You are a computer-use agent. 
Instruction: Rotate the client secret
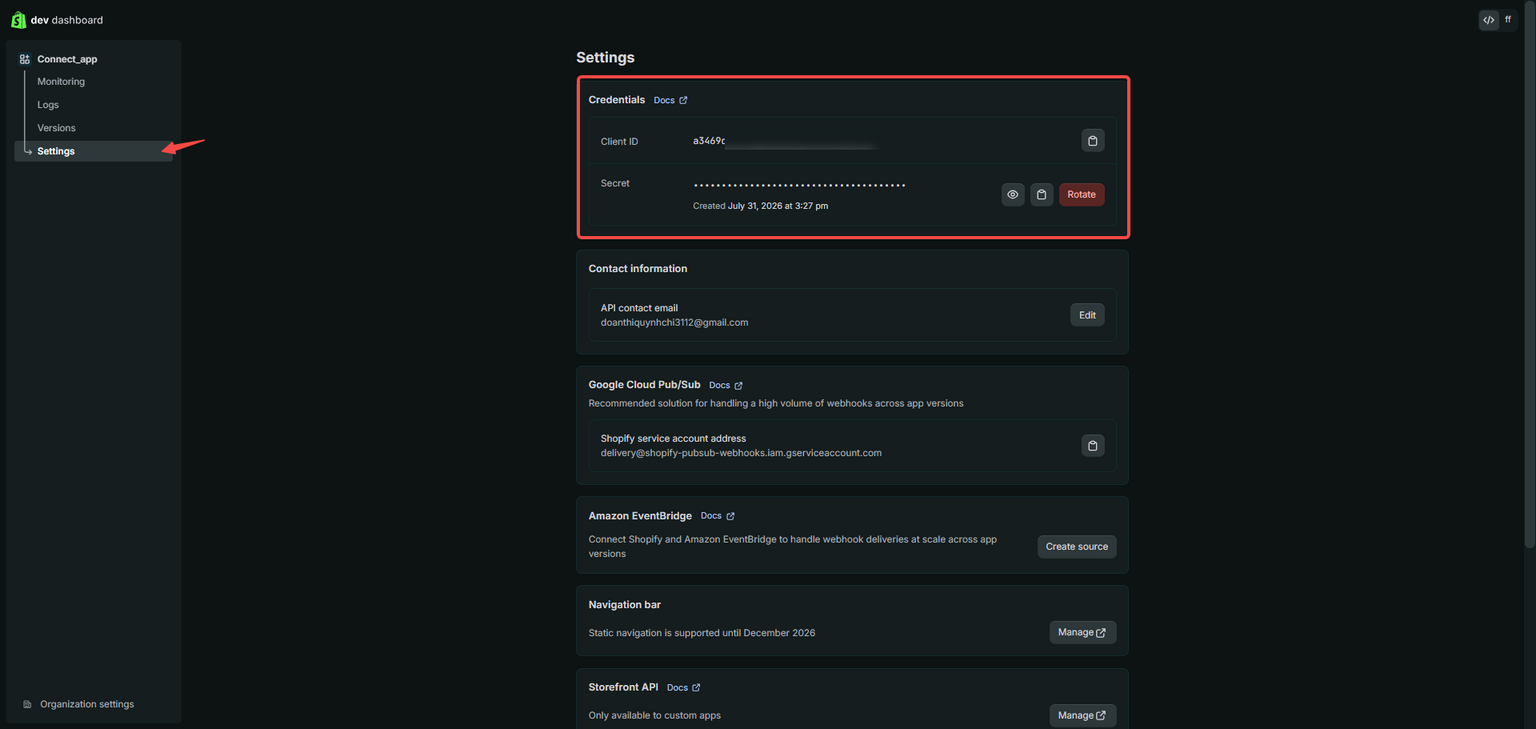point(1082,195)
